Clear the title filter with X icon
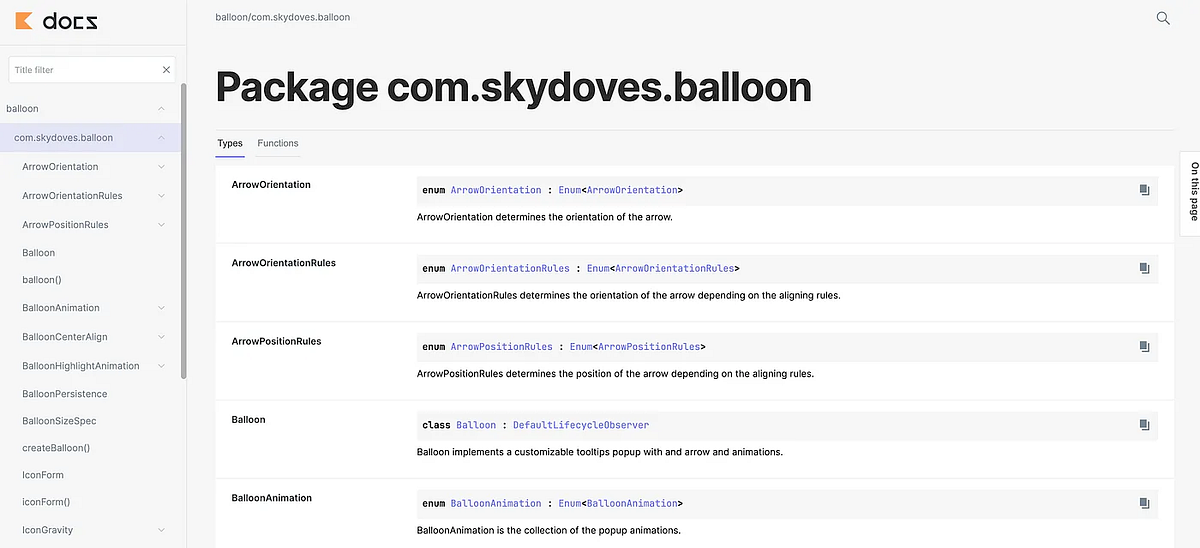The height and width of the screenshot is (548, 1200). point(166,70)
